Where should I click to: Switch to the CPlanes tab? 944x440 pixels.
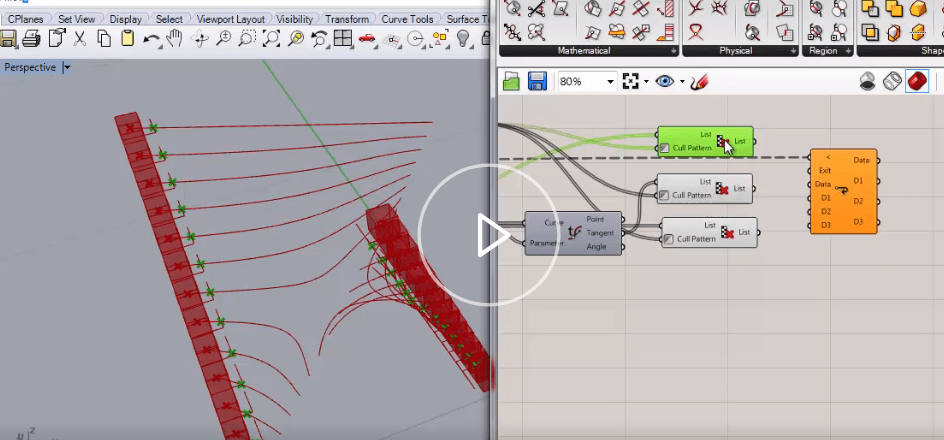pos(26,19)
